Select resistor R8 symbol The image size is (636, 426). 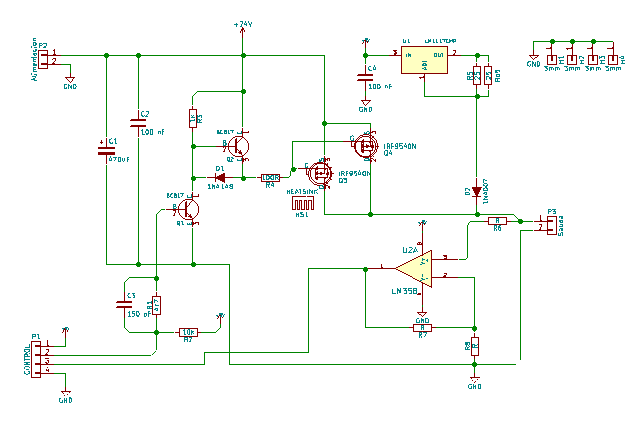click(475, 346)
